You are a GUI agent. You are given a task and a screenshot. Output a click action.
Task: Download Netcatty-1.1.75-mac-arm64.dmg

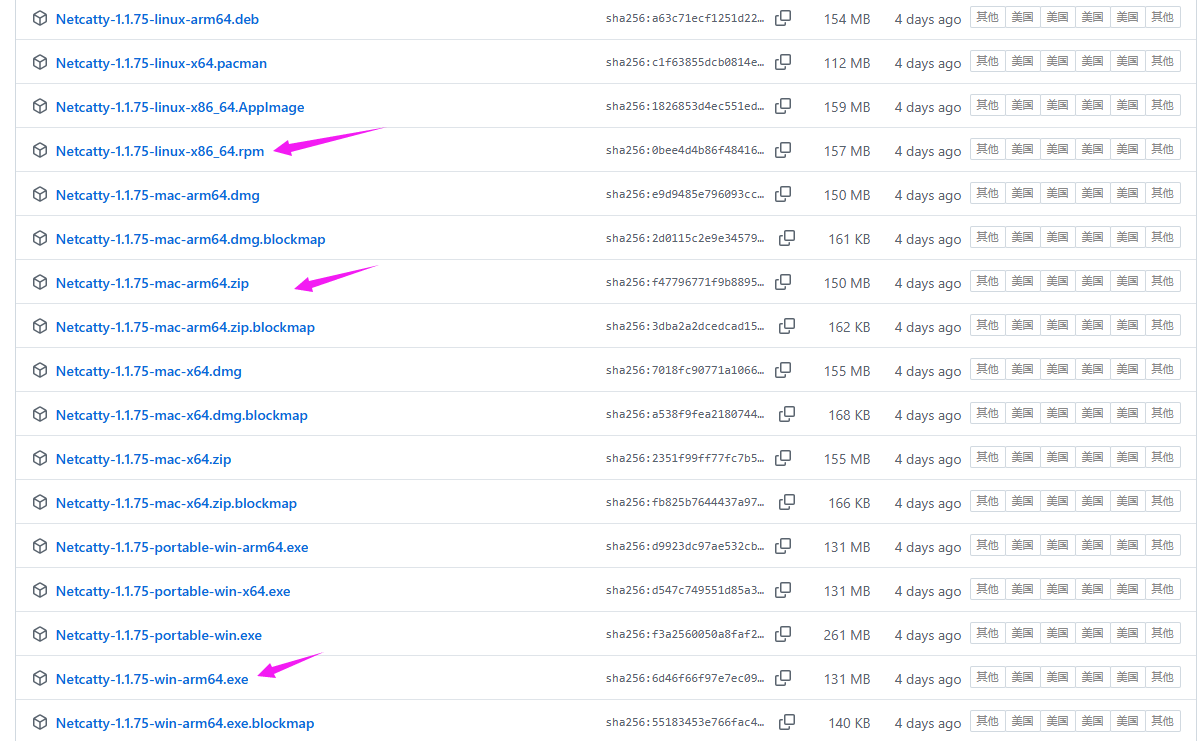(x=157, y=196)
